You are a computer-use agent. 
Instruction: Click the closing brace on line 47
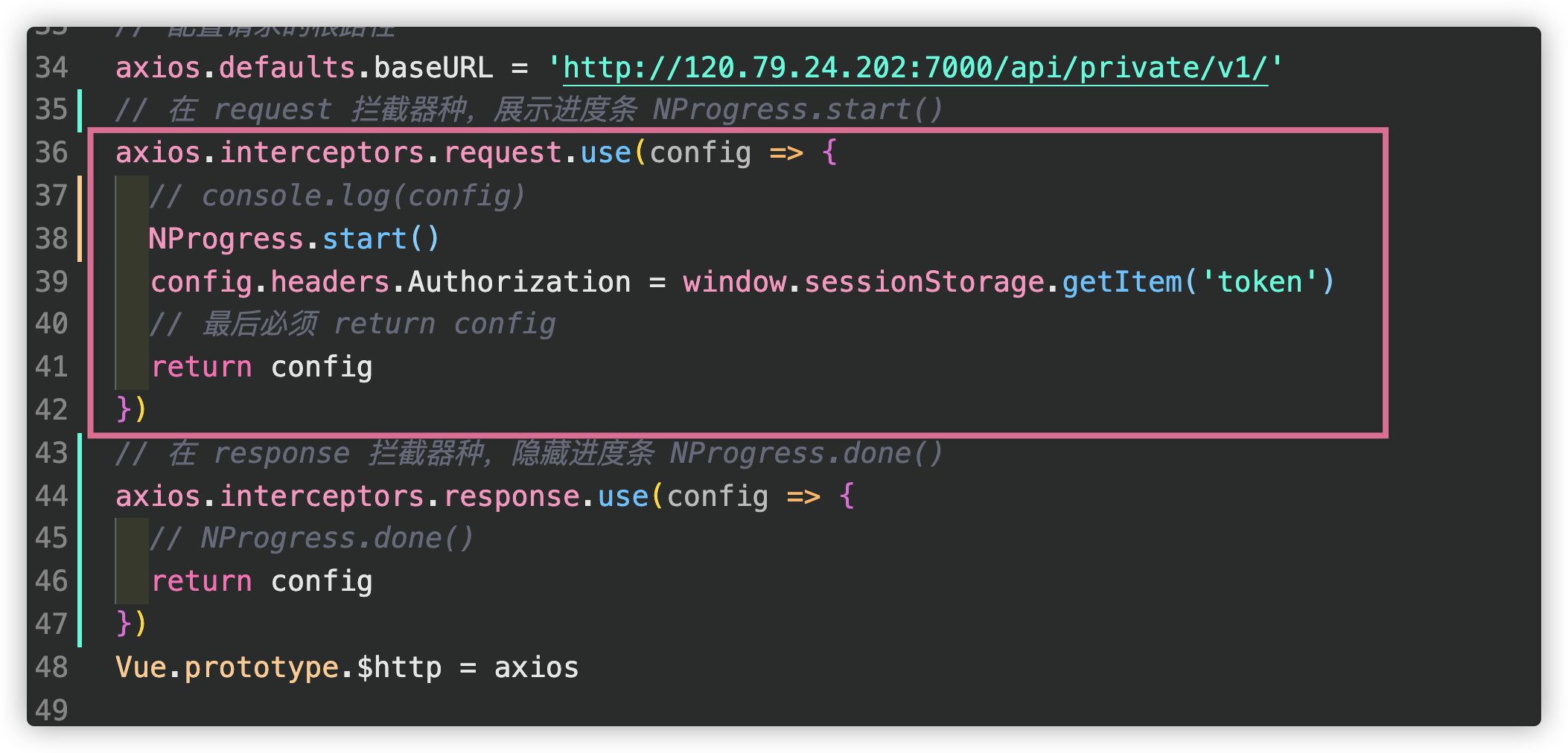124,623
